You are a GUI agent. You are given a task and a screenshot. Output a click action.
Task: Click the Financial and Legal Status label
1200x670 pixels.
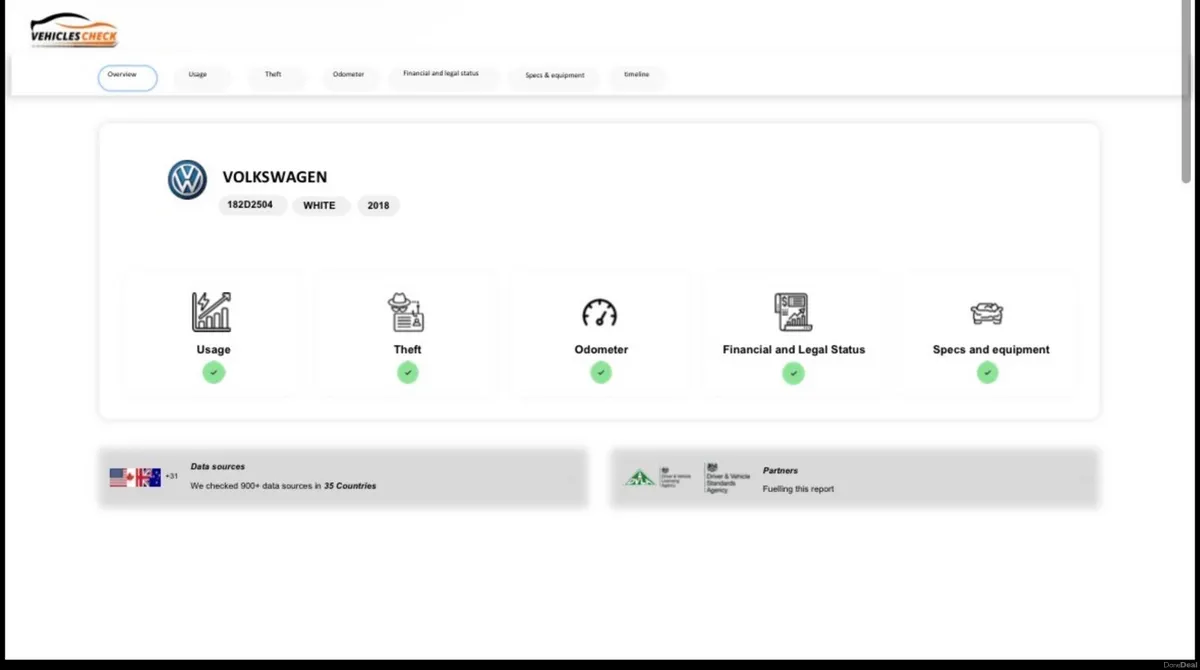(794, 350)
